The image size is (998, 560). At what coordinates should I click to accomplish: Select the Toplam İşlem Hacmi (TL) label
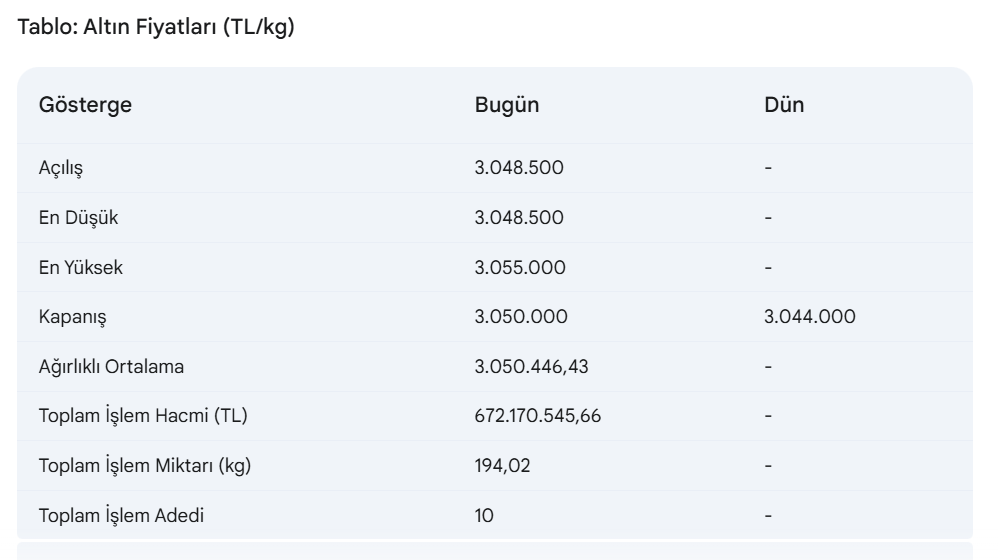(143, 416)
